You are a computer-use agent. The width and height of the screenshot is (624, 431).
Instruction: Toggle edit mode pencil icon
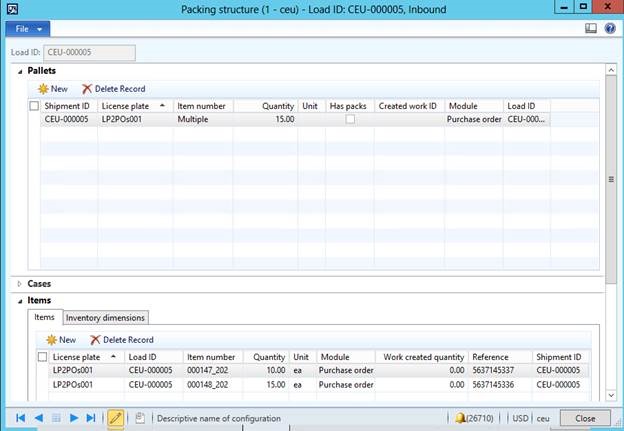(x=115, y=418)
